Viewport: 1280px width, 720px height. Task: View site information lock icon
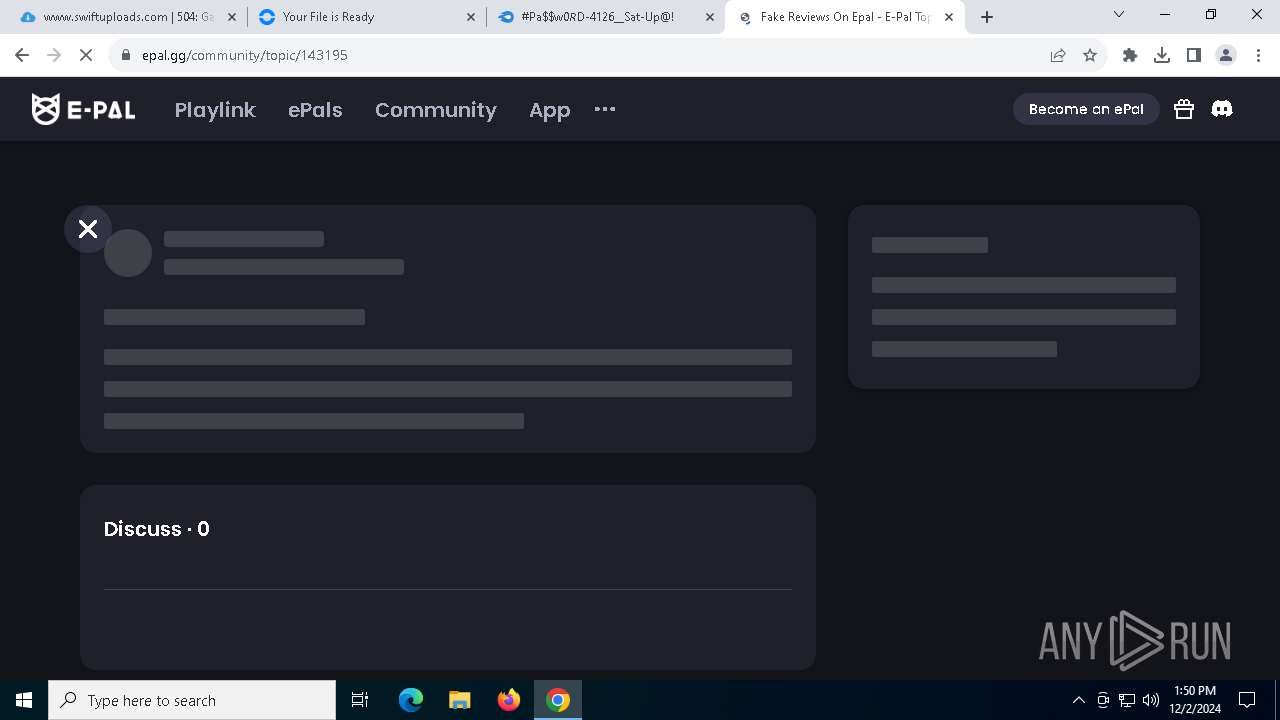[x=126, y=55]
